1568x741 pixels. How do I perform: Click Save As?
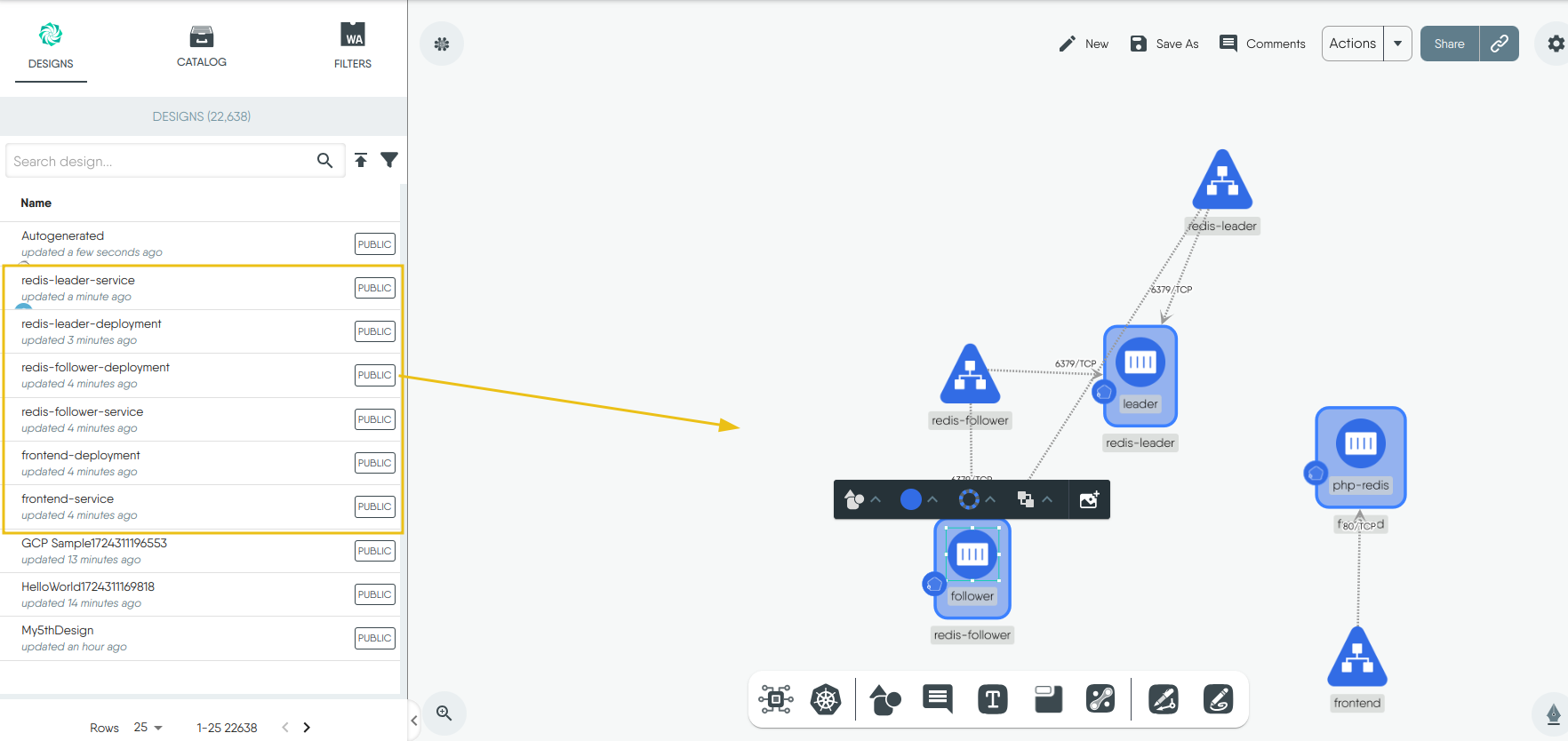pos(1164,44)
